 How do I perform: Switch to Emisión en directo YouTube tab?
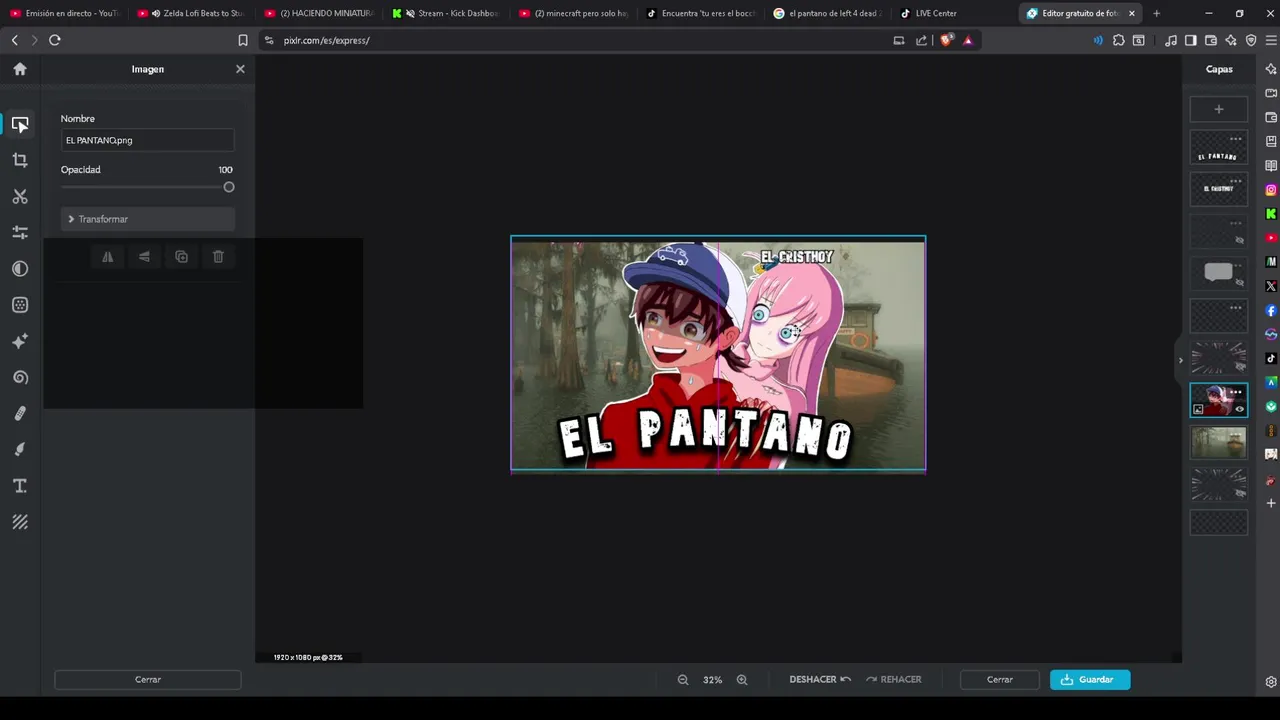(64, 13)
